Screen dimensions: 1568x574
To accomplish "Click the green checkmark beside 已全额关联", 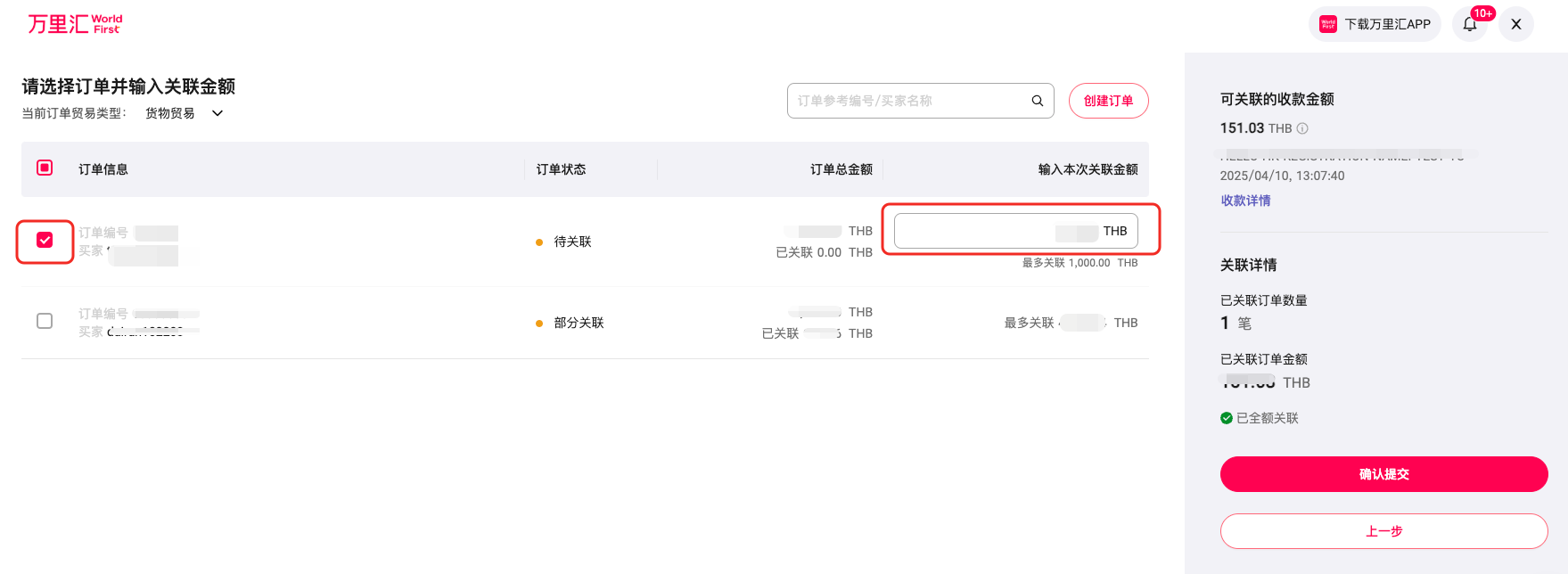I will tap(1227, 417).
